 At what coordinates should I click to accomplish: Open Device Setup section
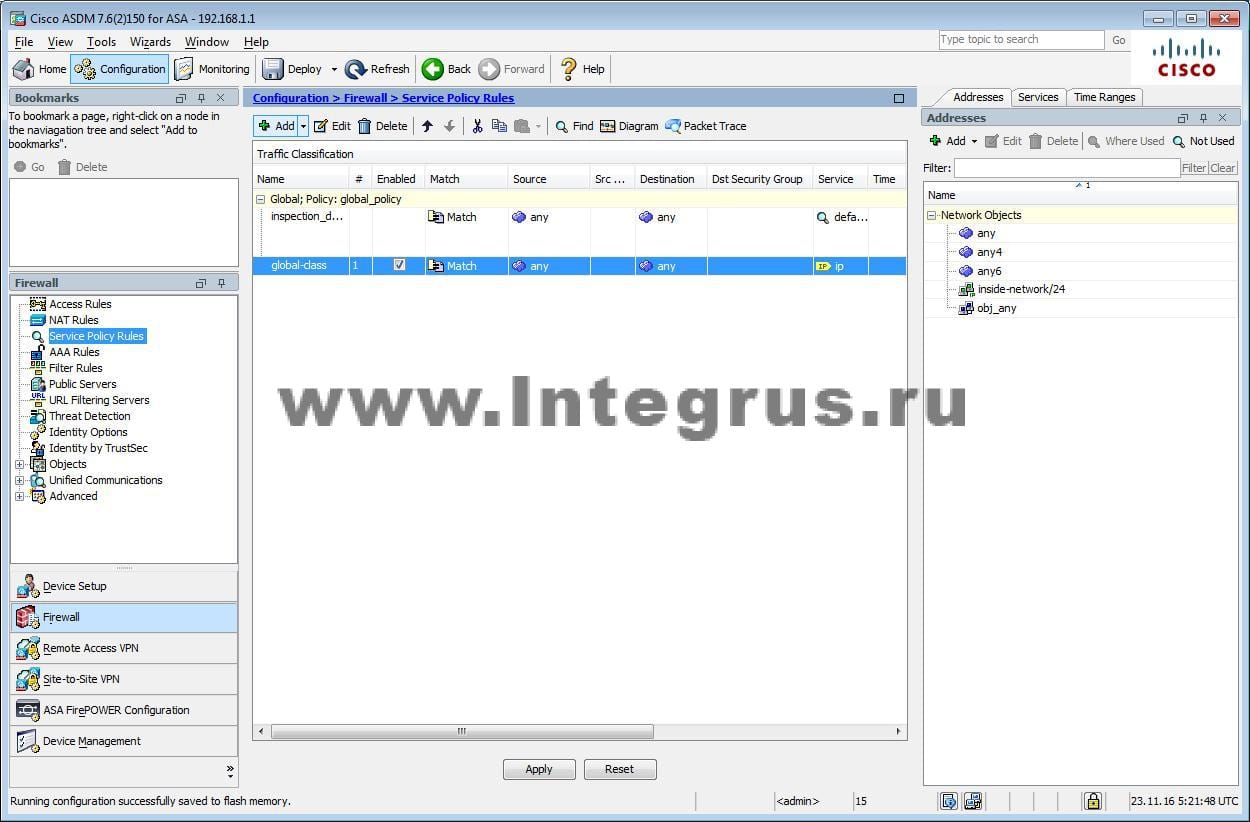(x=124, y=586)
